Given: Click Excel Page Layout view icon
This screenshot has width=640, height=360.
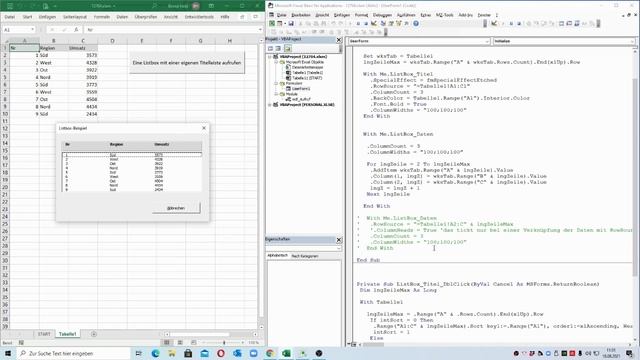Looking at the screenshot, I should 180,342.
